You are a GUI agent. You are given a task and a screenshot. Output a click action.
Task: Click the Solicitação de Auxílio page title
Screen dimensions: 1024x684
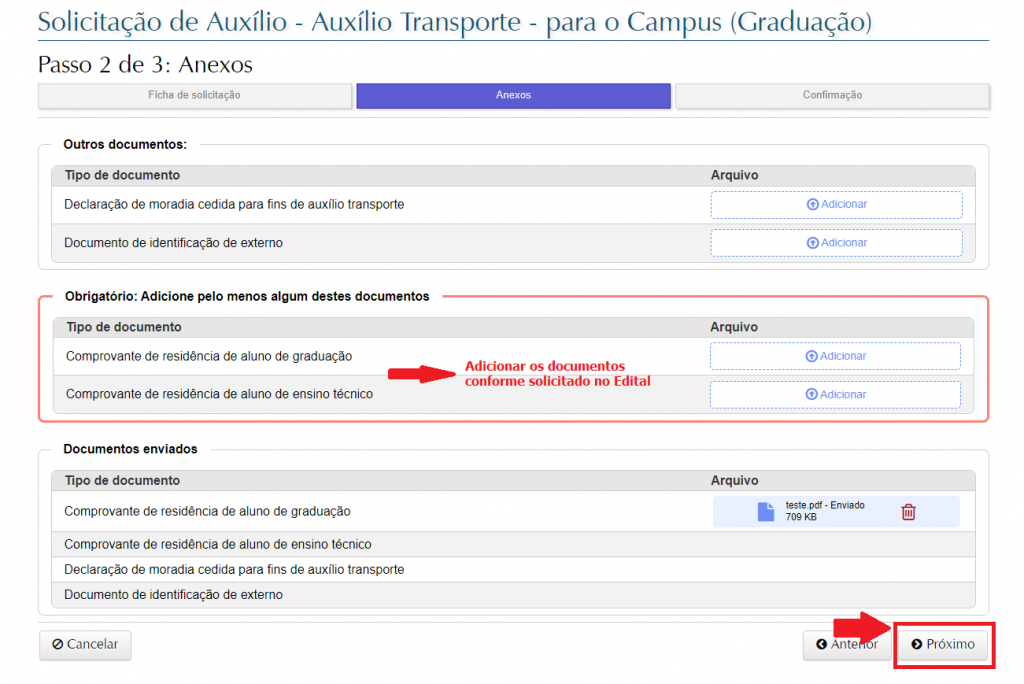pos(454,21)
